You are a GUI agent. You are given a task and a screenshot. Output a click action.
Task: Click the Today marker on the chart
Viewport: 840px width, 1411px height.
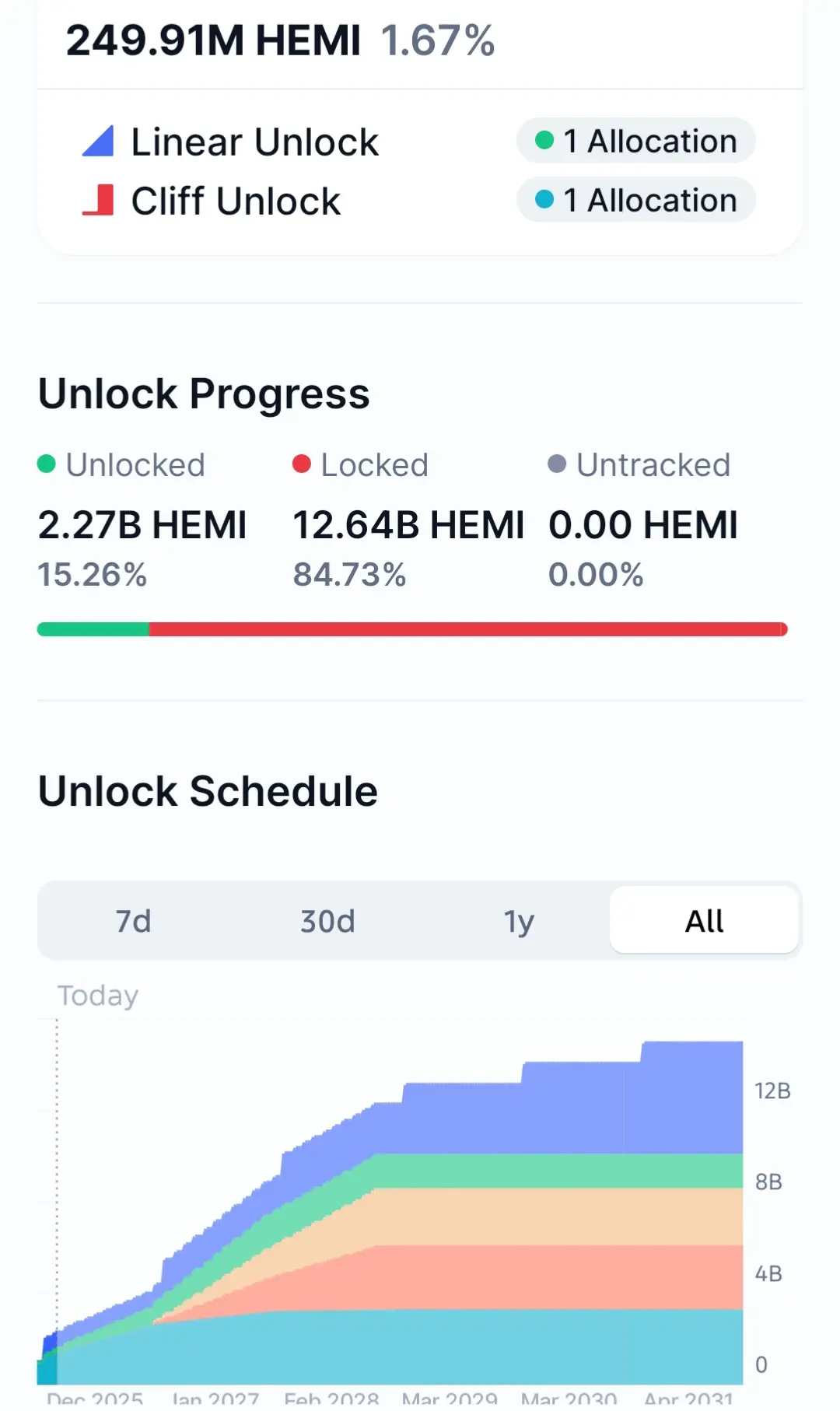click(x=98, y=996)
